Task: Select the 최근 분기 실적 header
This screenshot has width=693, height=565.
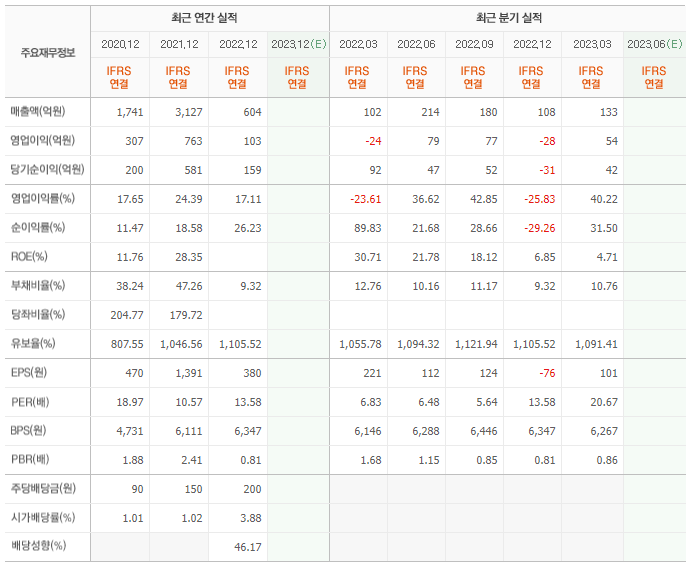Action: click(x=509, y=18)
